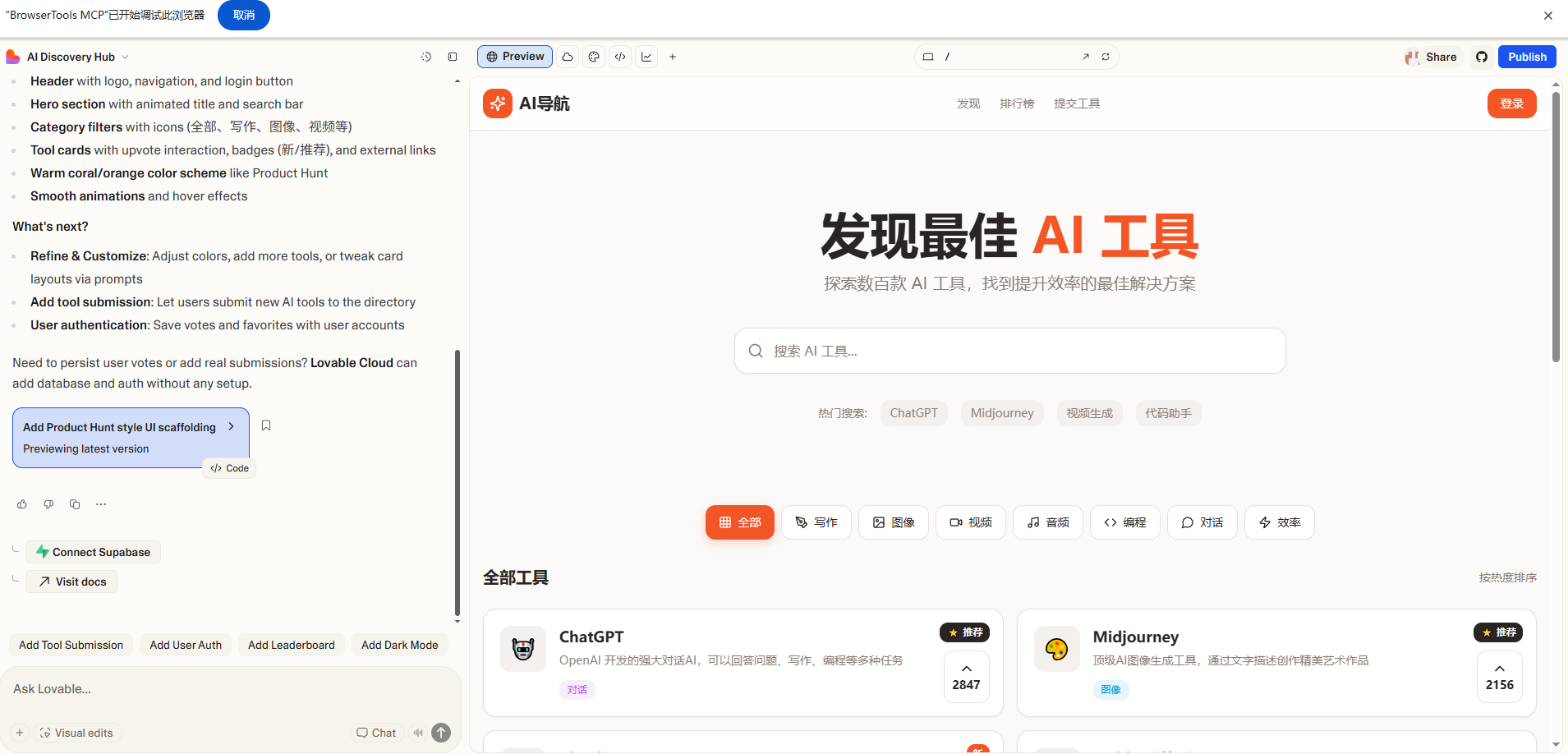
Task: Select the 图像 category filter
Action: point(894,522)
